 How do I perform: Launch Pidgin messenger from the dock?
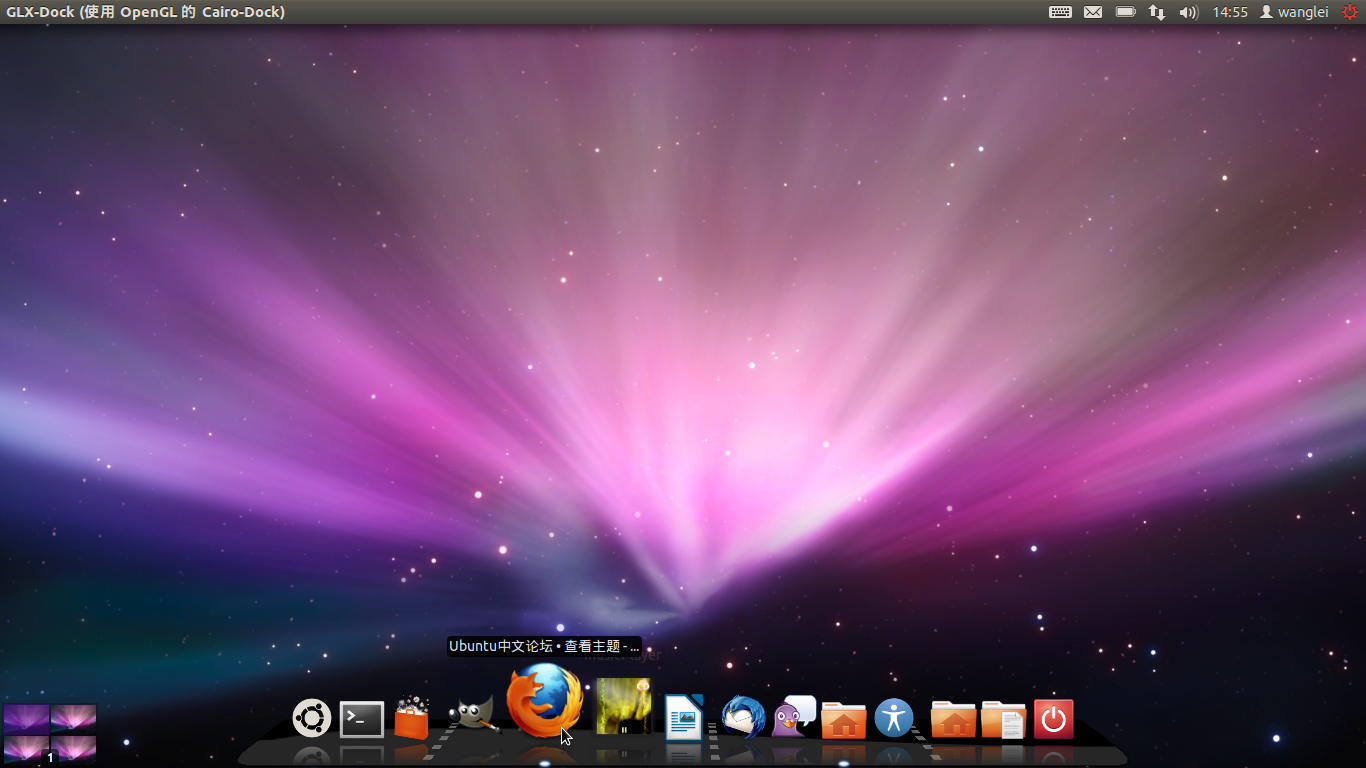(794, 716)
